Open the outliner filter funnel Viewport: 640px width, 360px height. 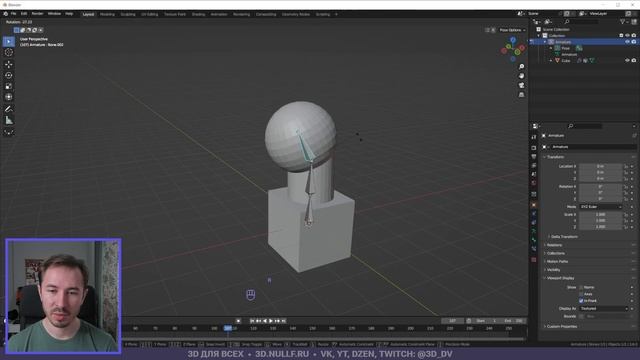623,22
